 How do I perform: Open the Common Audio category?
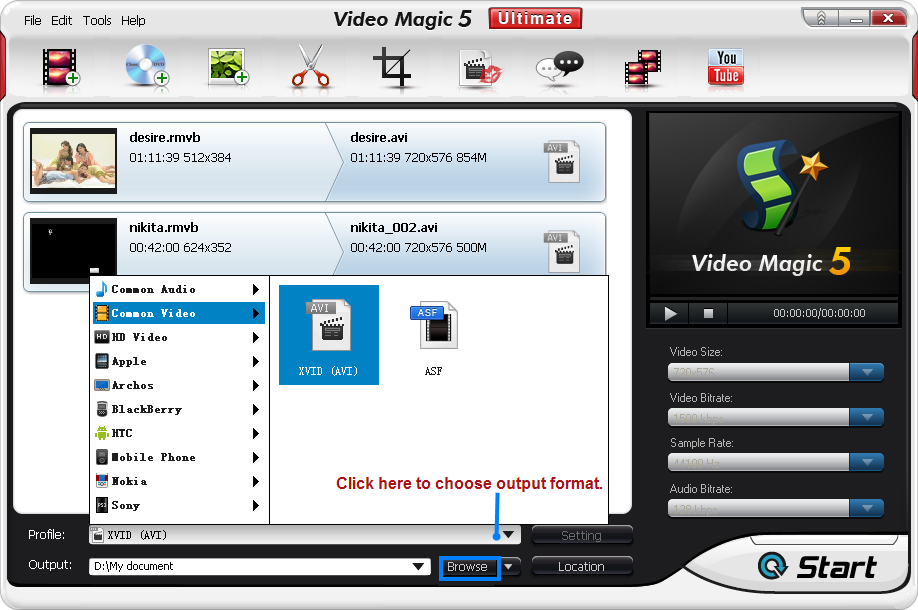(179, 289)
